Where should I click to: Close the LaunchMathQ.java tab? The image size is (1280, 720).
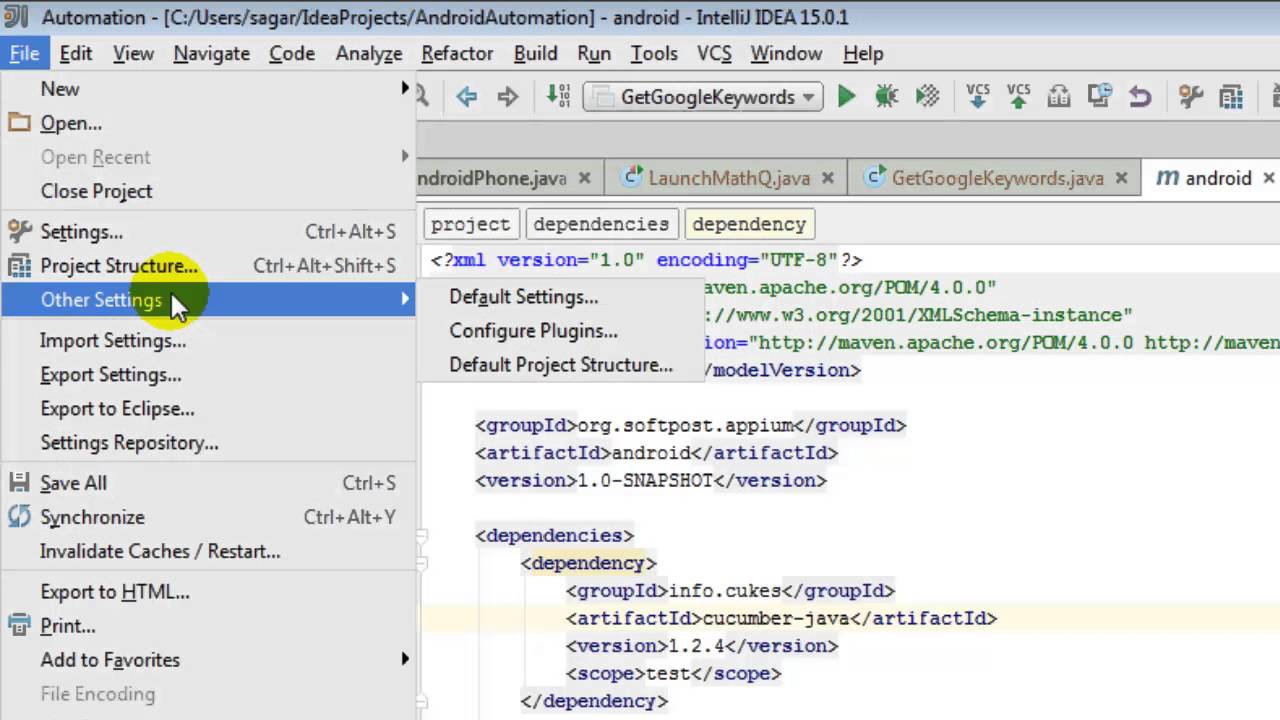click(828, 178)
